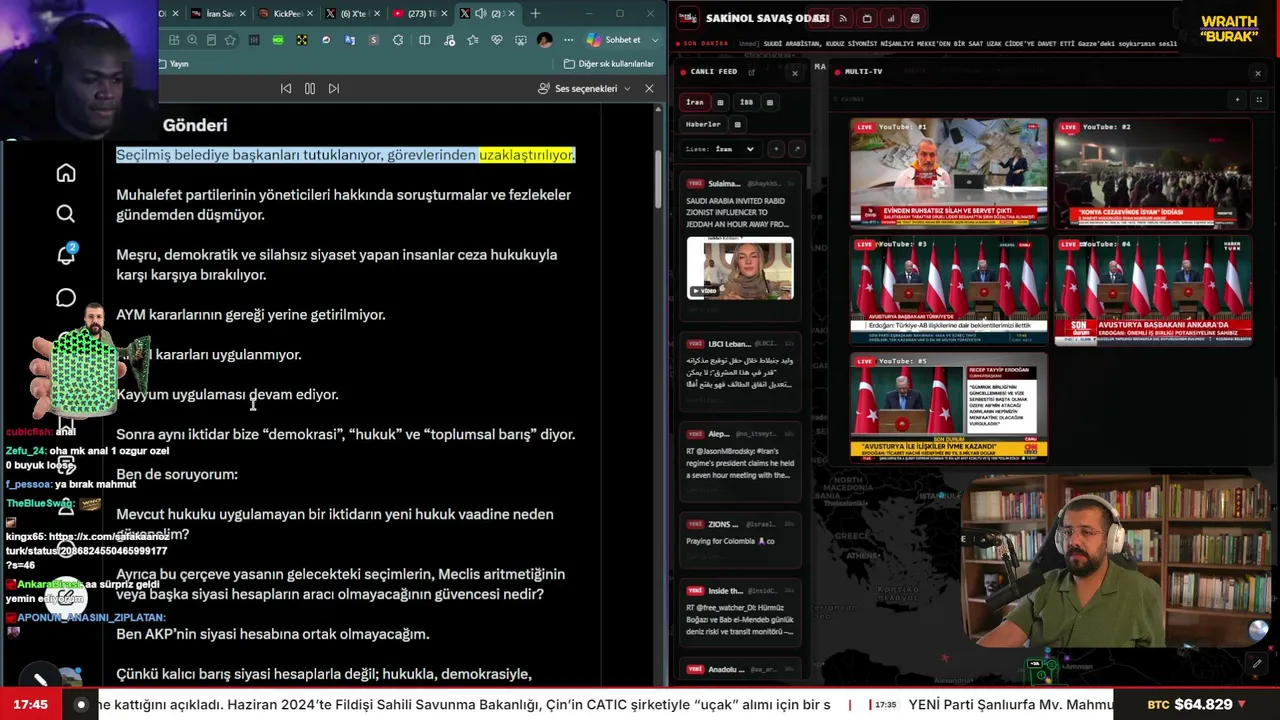Pause the read aloud playback

coord(310,88)
